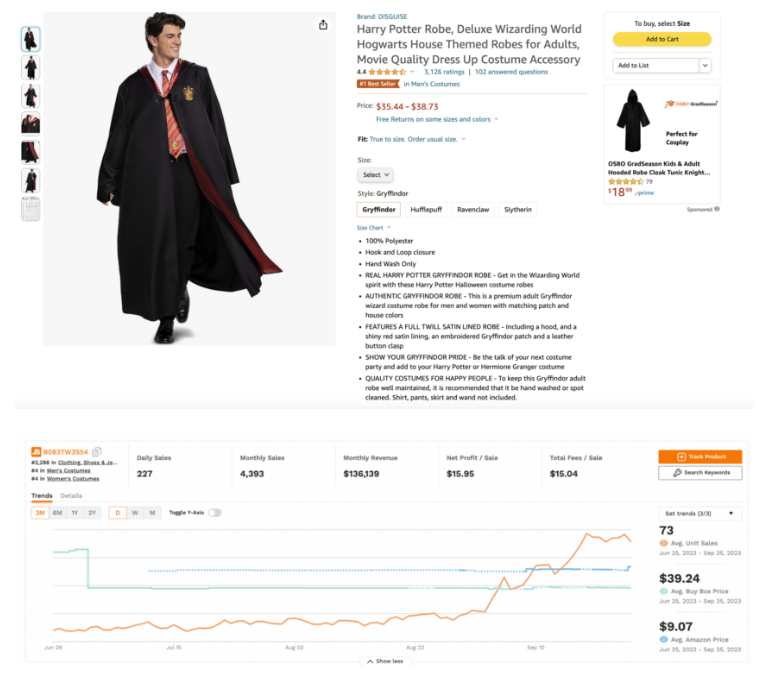
Task: Click the Jungle Scout JS logo icon
Action: pyautogui.click(x=35, y=452)
